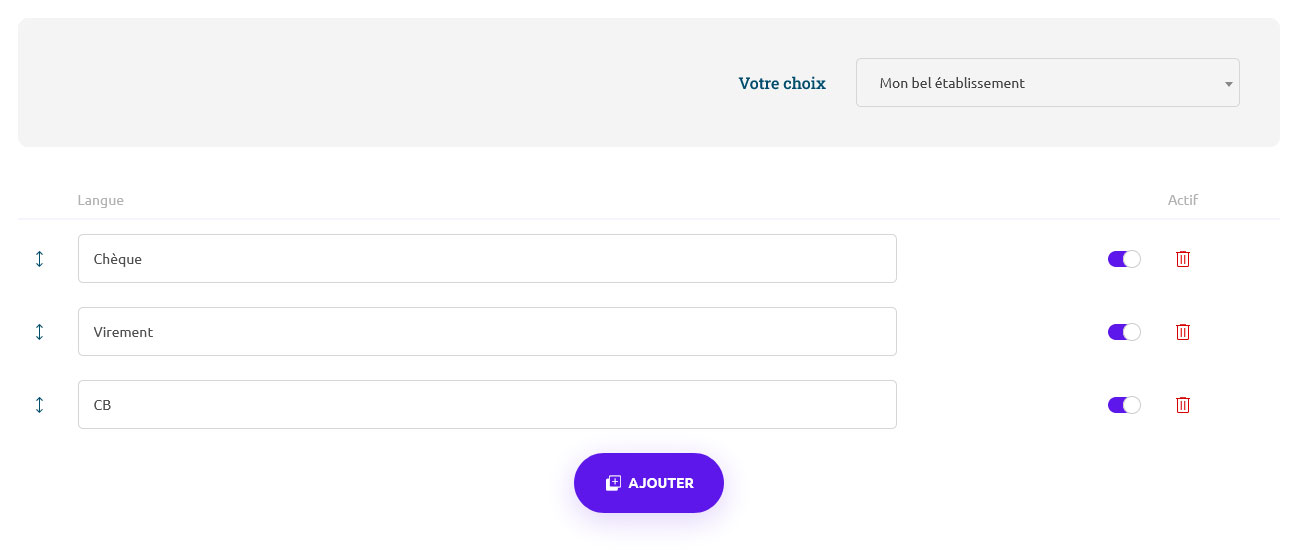Viewport: 1293px width, 550px height.
Task: Delete the CB row with its trash icon
Action: [x=1183, y=405]
